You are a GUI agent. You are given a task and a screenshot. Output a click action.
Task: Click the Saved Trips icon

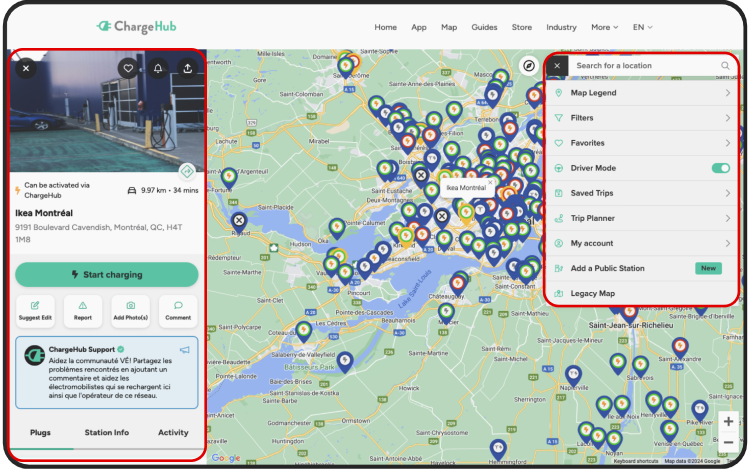(558, 193)
